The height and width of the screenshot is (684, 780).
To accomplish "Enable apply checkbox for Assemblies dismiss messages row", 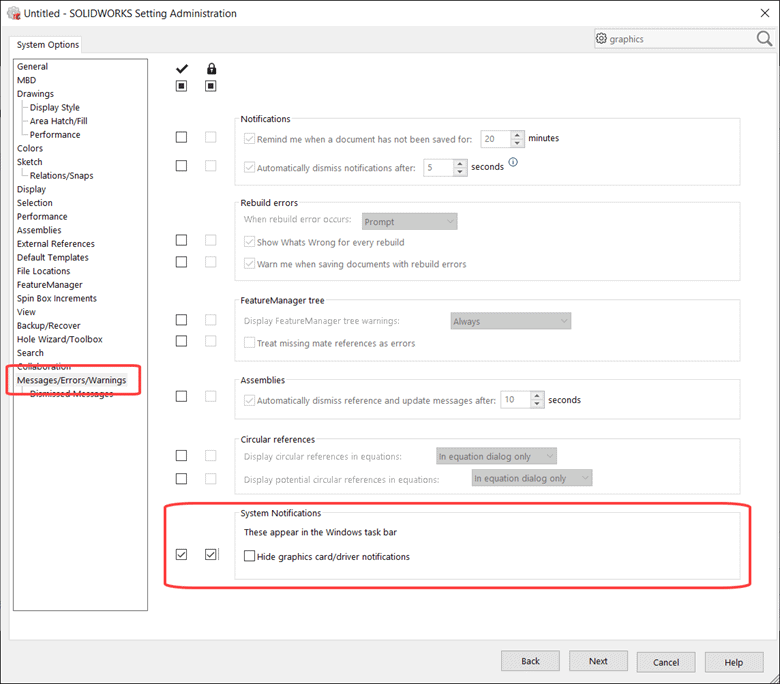I will pyautogui.click(x=182, y=396).
